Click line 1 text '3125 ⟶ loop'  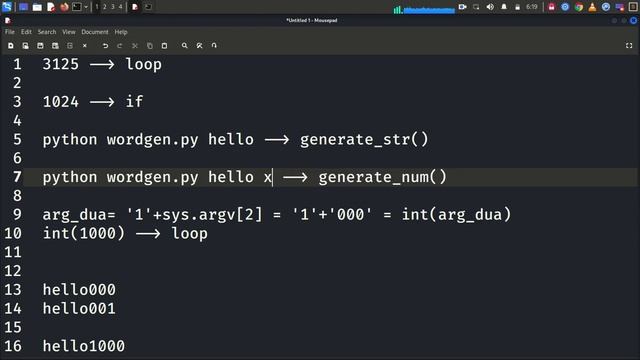coord(102,64)
